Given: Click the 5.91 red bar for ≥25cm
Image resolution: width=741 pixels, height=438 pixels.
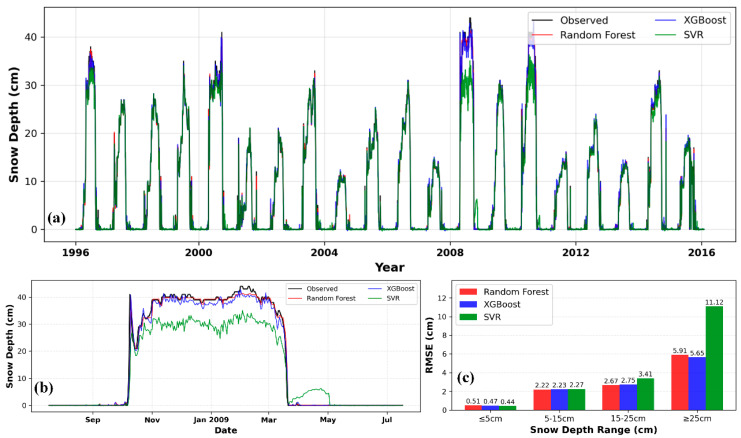Looking at the screenshot, I should point(680,382).
